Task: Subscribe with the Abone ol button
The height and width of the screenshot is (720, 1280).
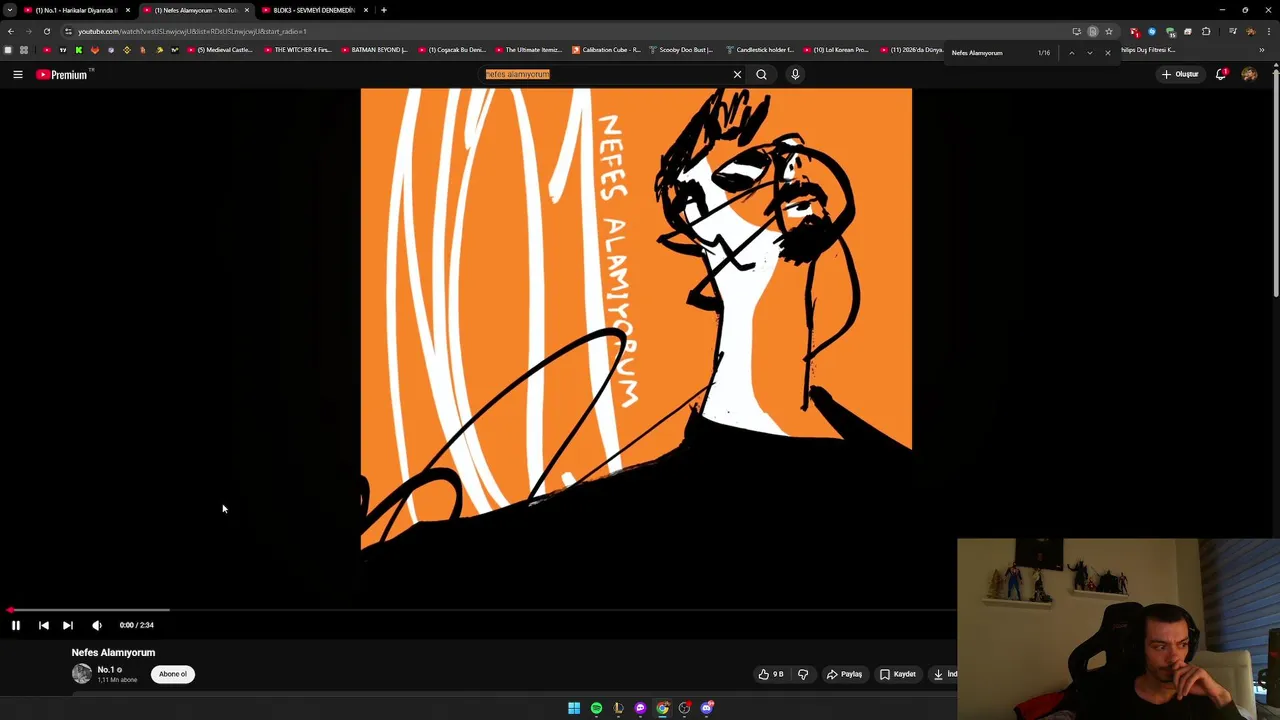Action: [x=173, y=674]
